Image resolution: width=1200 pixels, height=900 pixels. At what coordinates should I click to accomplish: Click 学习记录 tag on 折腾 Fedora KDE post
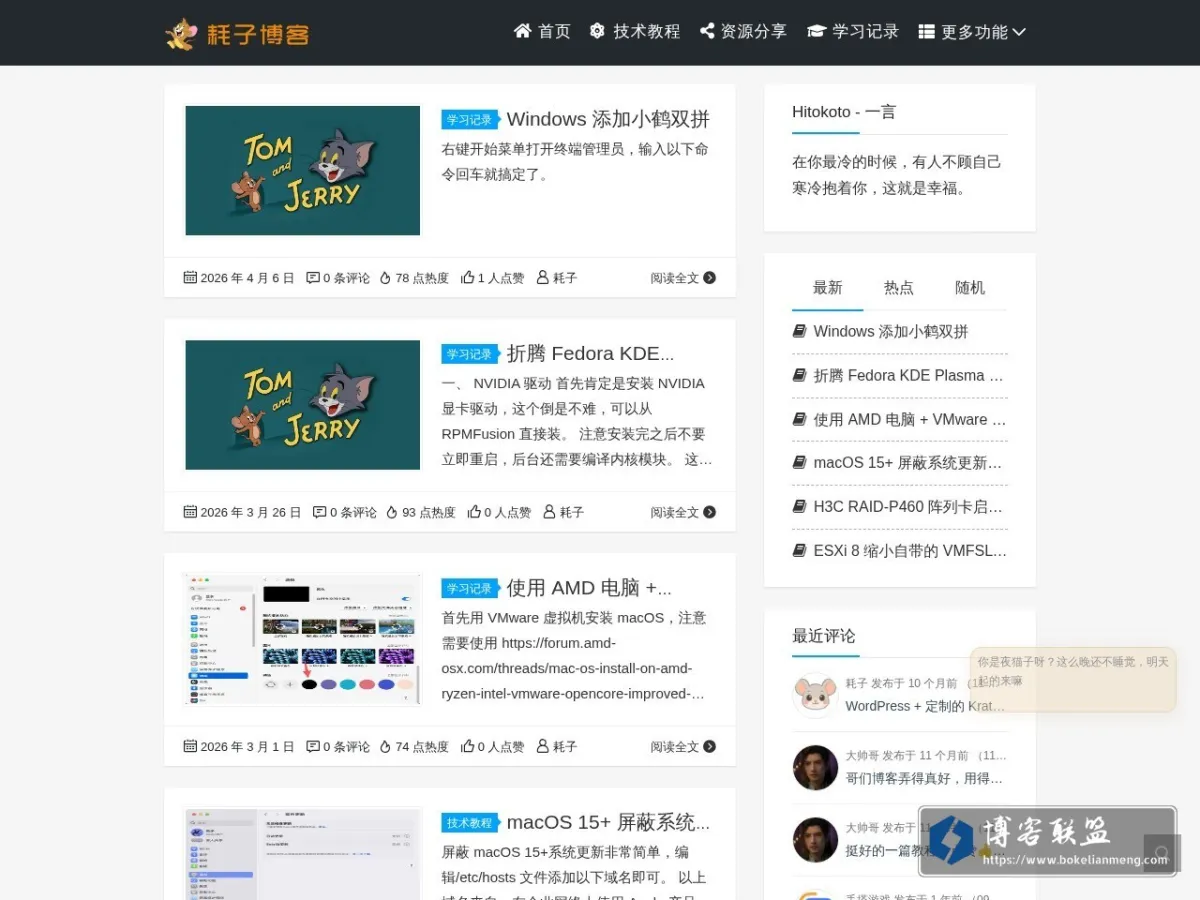(469, 354)
